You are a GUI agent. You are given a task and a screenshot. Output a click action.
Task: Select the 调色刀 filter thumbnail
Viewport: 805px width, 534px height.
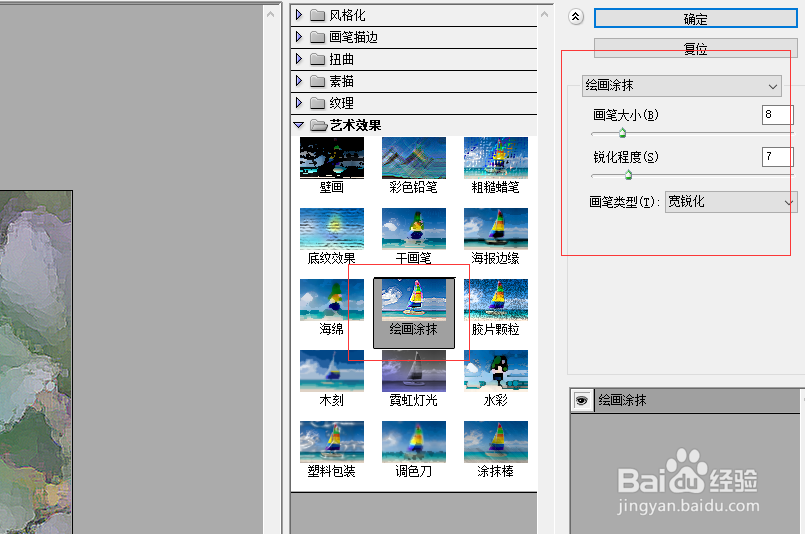point(414,442)
